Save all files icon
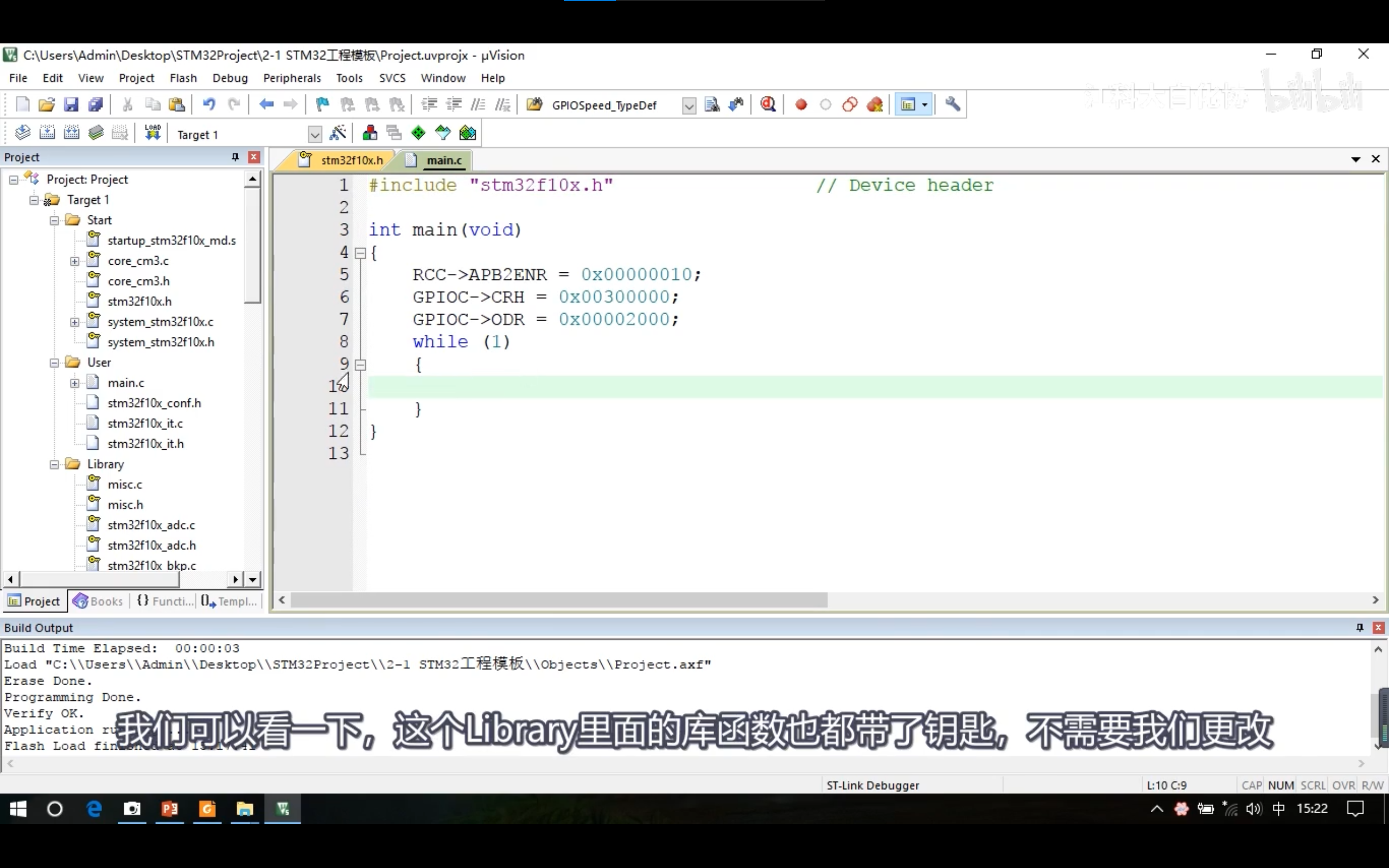 95,105
